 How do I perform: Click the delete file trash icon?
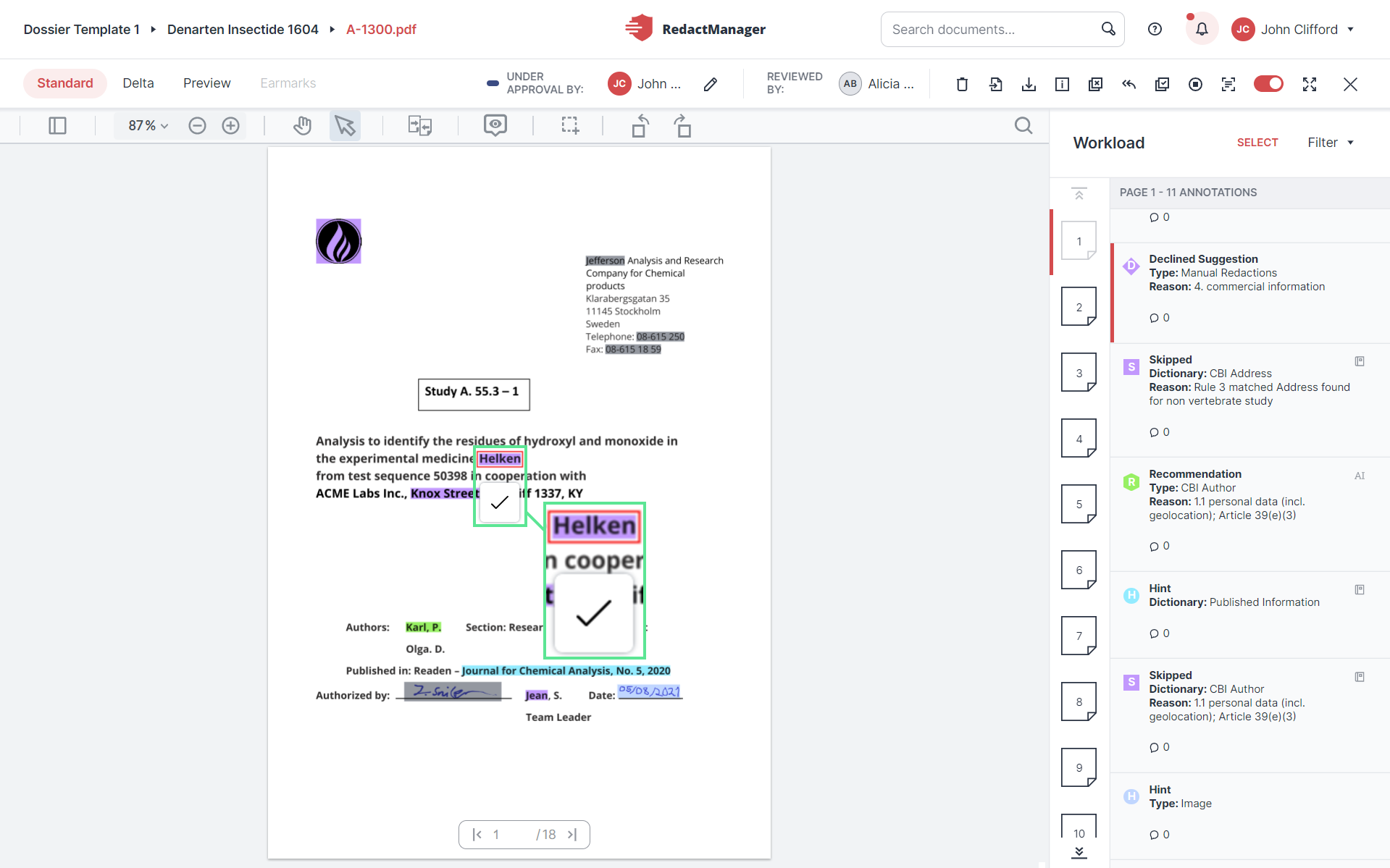pyautogui.click(x=962, y=84)
